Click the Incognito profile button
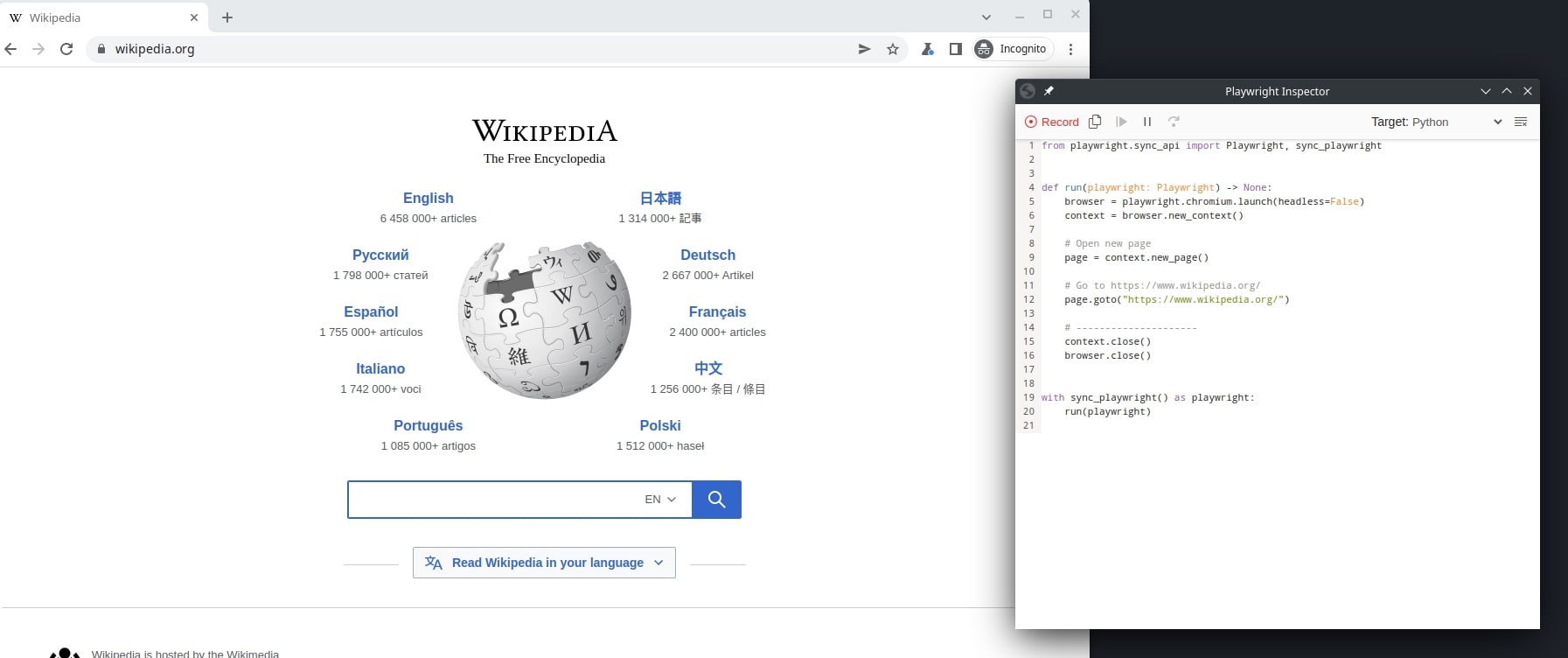Viewport: 1568px width, 658px height. click(x=1012, y=49)
